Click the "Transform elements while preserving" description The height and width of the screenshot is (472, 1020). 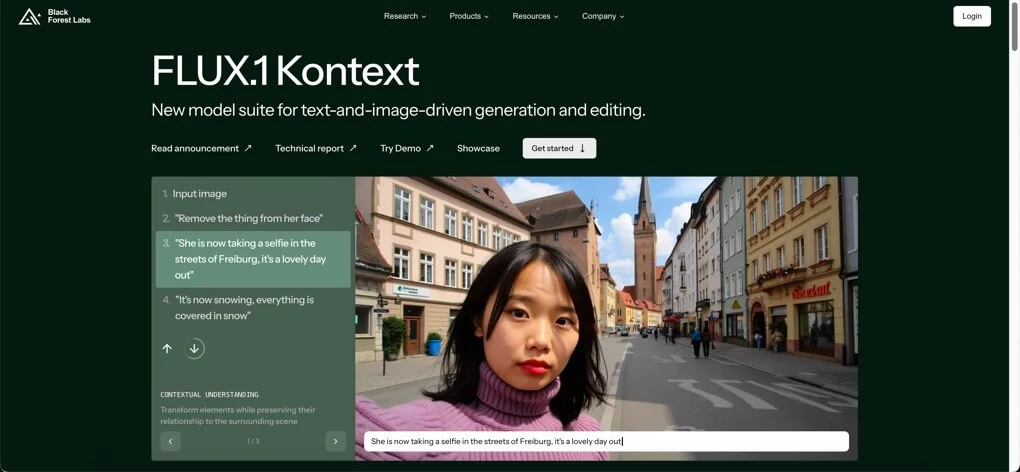[x=238, y=415]
